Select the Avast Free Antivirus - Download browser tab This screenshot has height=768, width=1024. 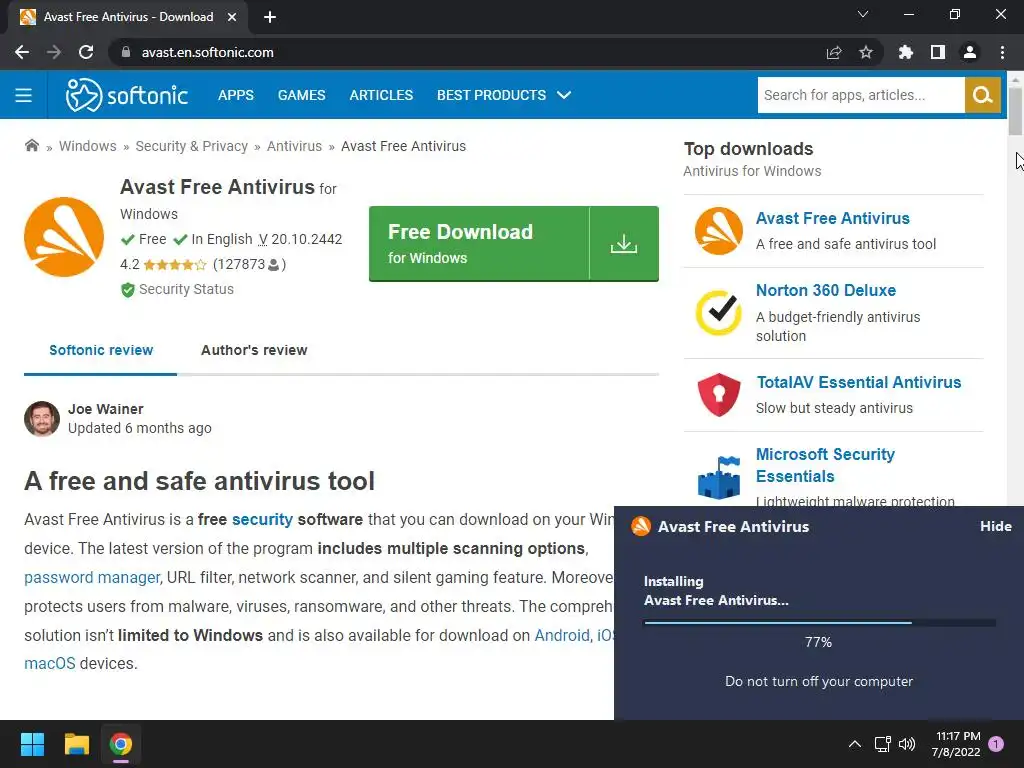128,17
